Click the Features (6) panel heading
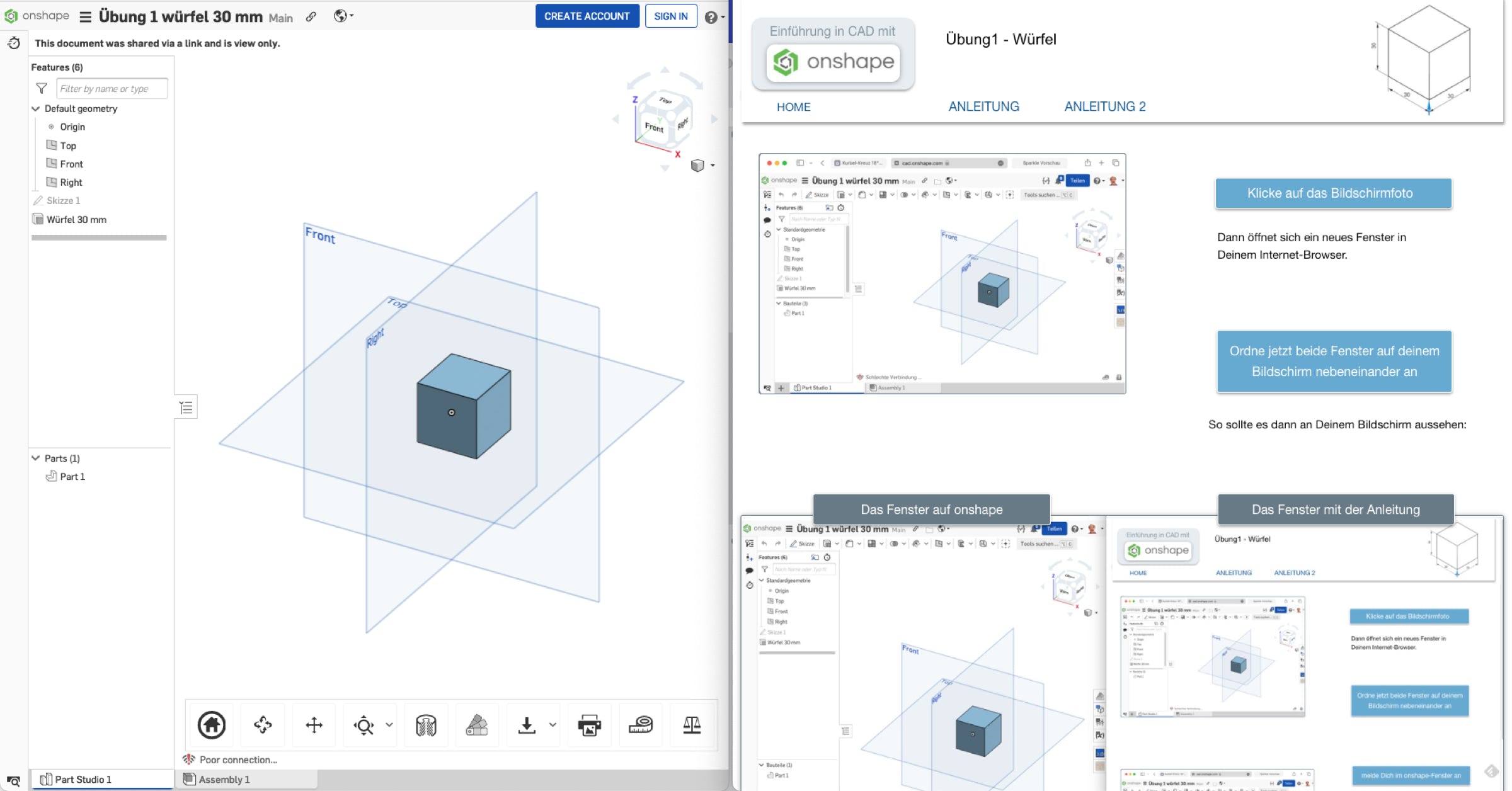The width and height of the screenshot is (1512, 791). 57,67
